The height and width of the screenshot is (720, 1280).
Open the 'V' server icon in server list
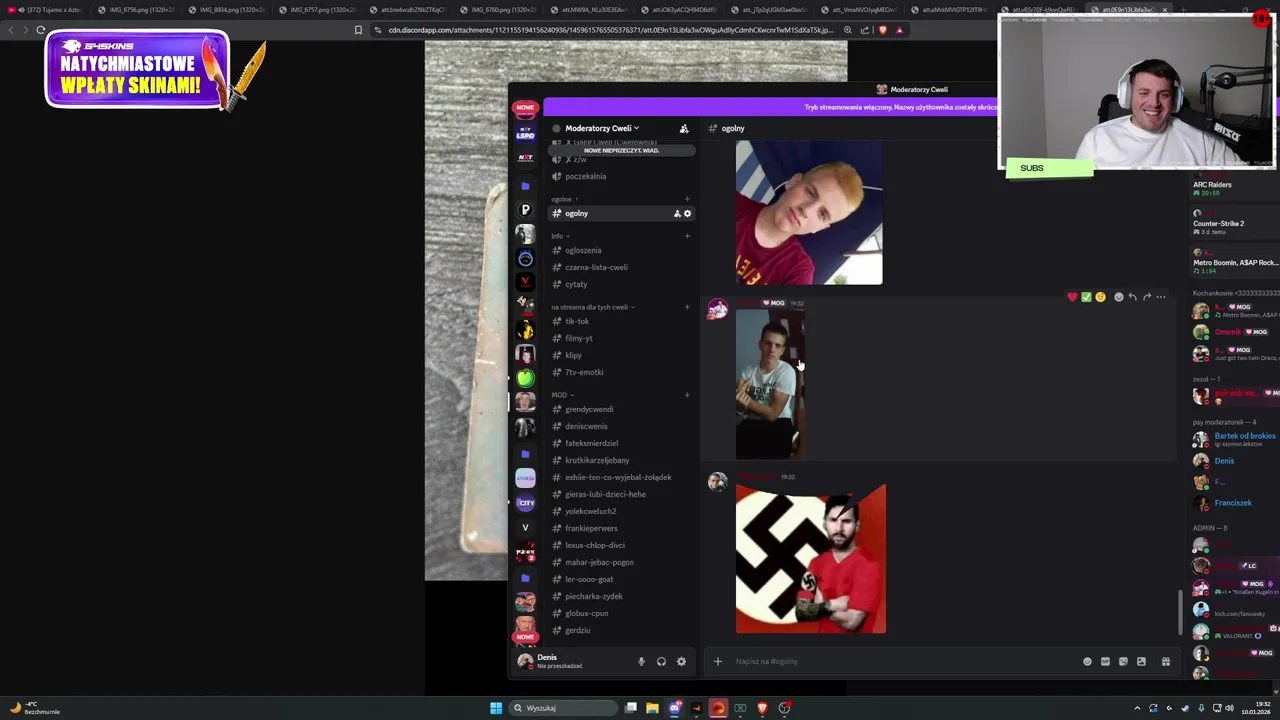coord(525,527)
